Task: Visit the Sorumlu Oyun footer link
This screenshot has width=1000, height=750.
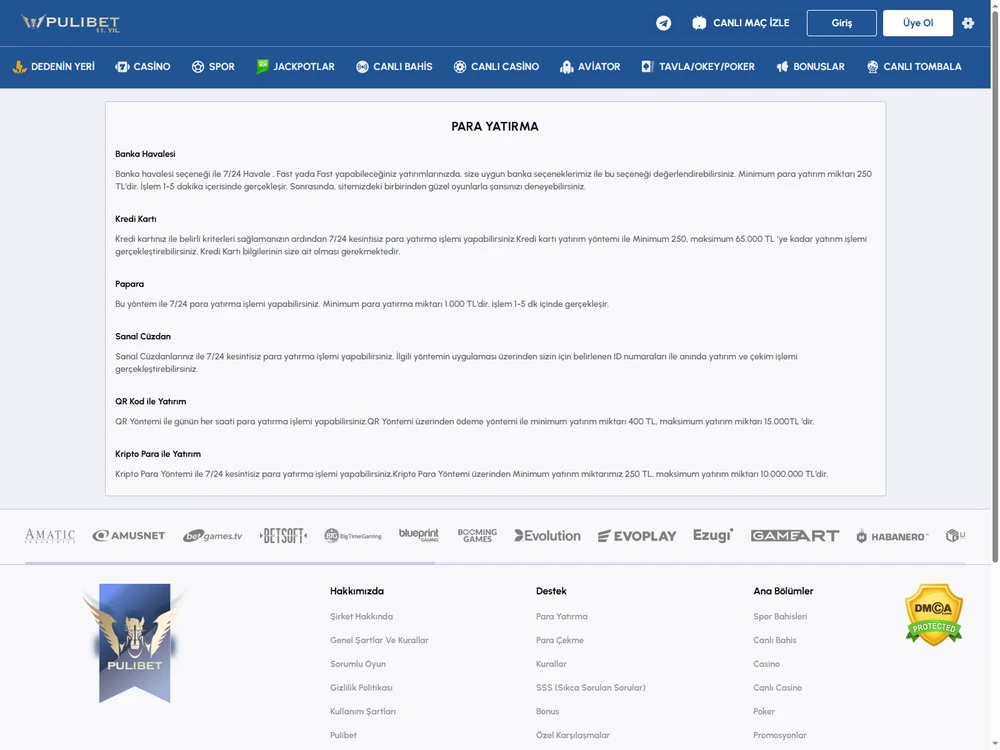Action: coord(358,664)
